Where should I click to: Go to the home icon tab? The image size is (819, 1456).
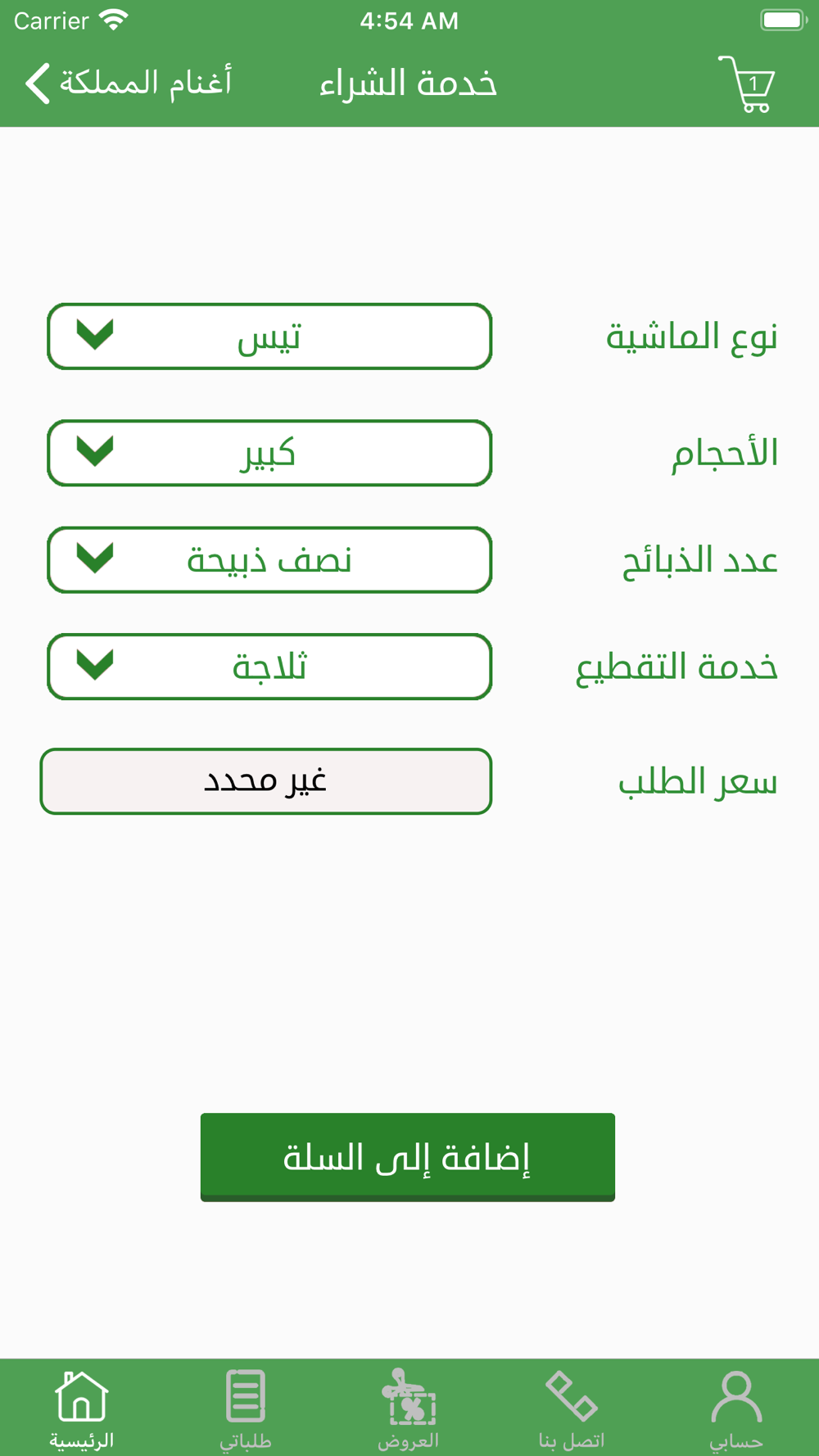(81, 1396)
